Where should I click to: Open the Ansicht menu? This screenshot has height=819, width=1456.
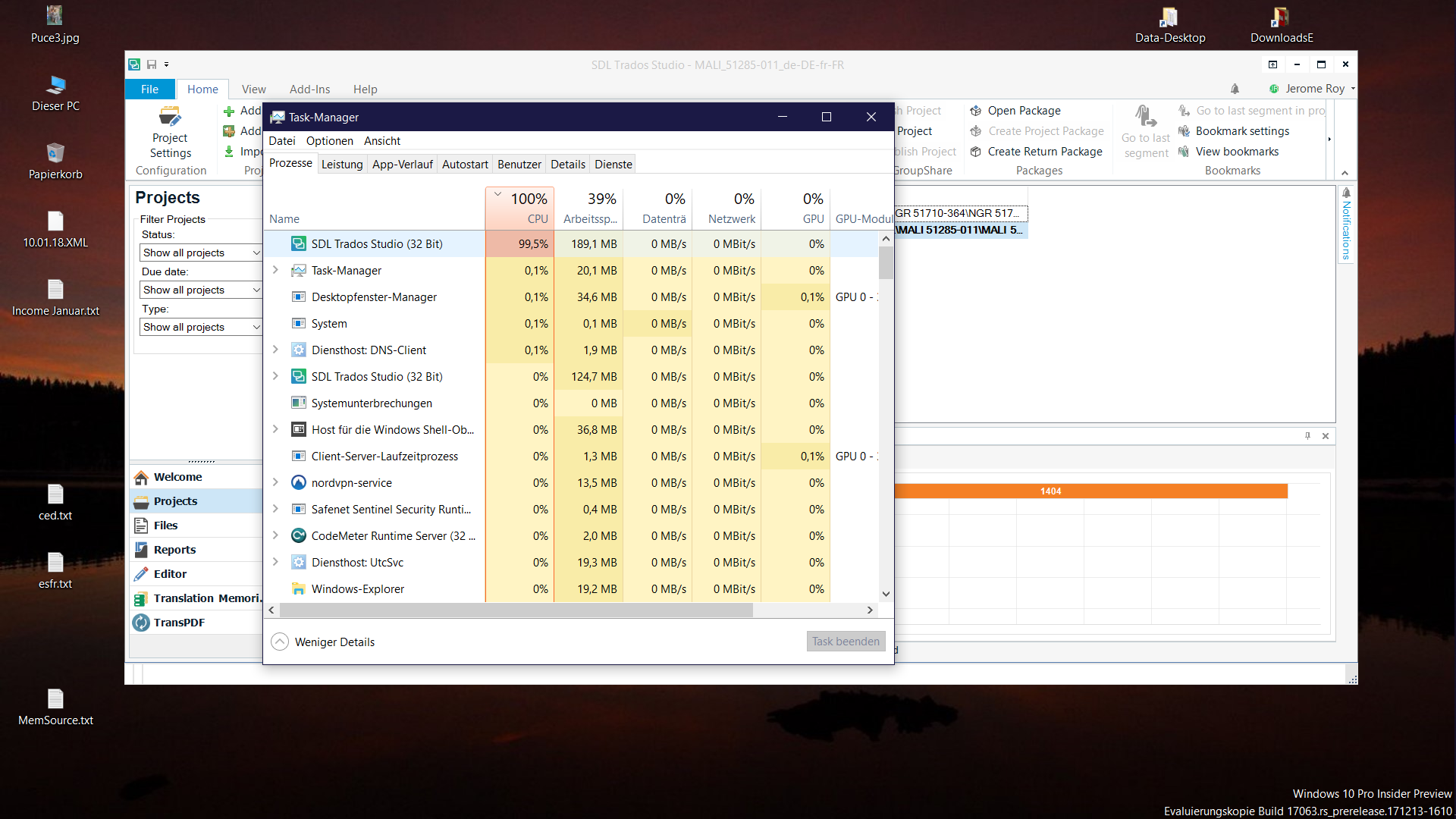(x=382, y=141)
